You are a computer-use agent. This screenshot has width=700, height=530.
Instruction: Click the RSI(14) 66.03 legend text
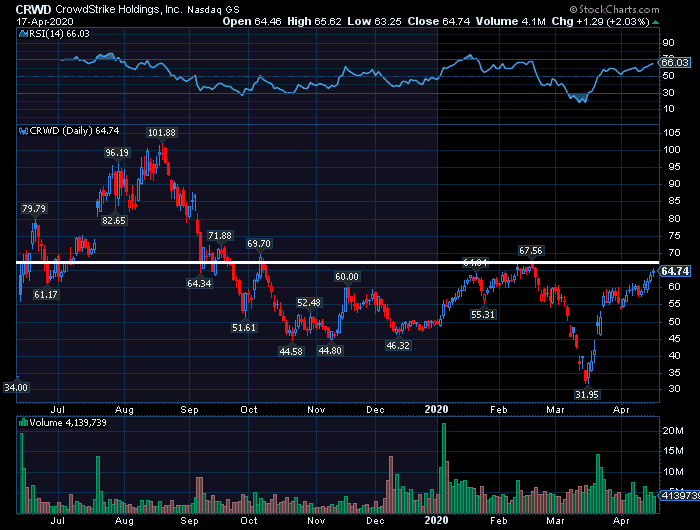[x=59, y=33]
